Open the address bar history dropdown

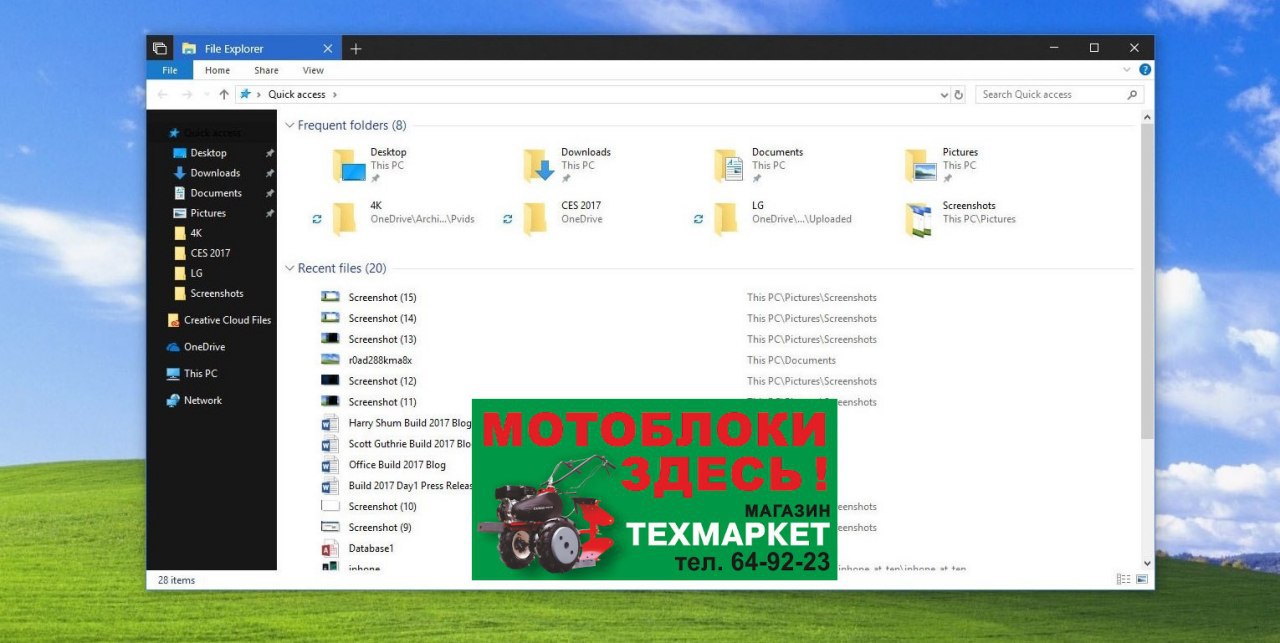[945, 94]
